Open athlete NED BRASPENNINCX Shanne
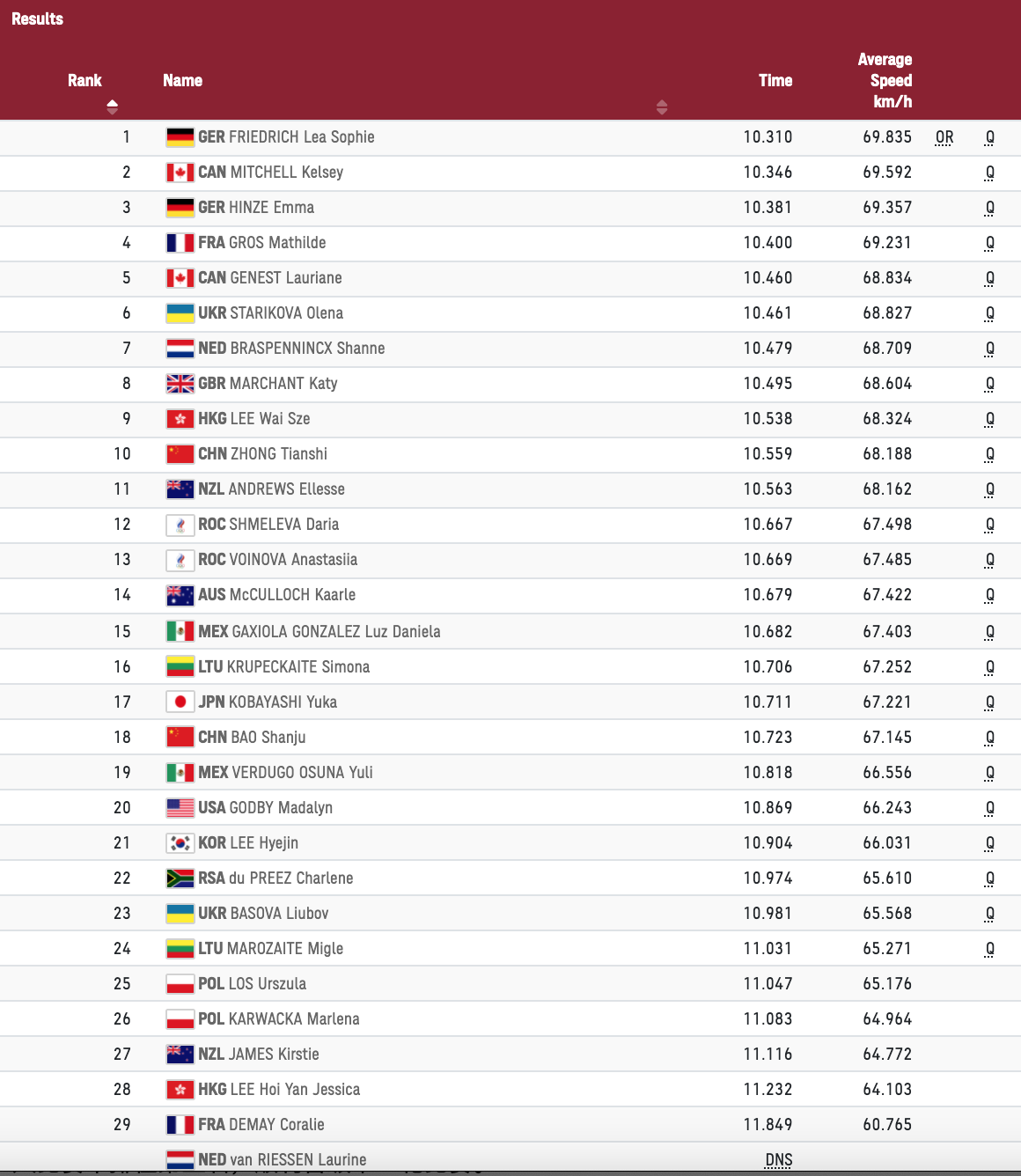The image size is (1021, 1176). (x=291, y=349)
